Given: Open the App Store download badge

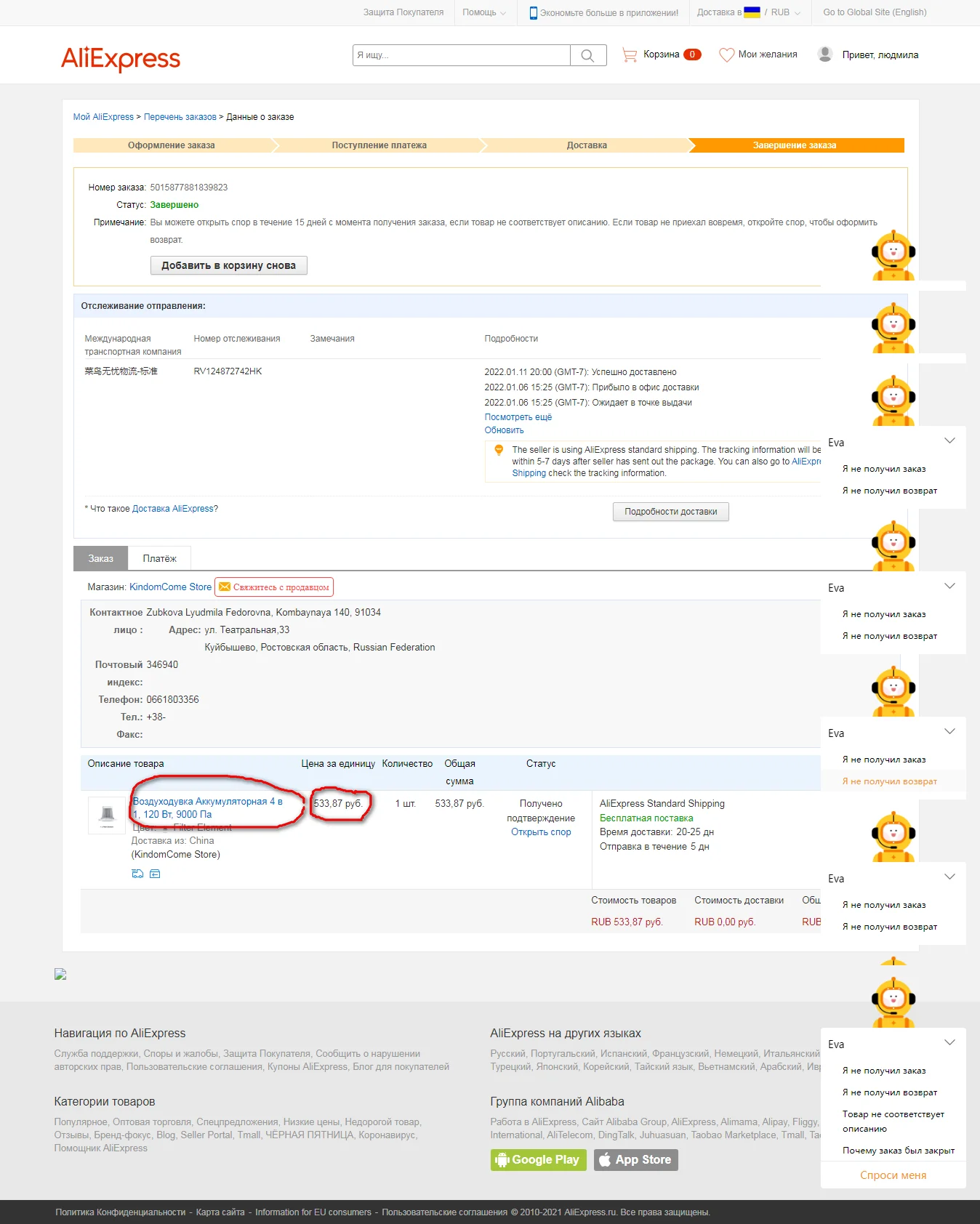Looking at the screenshot, I should (x=636, y=1160).
